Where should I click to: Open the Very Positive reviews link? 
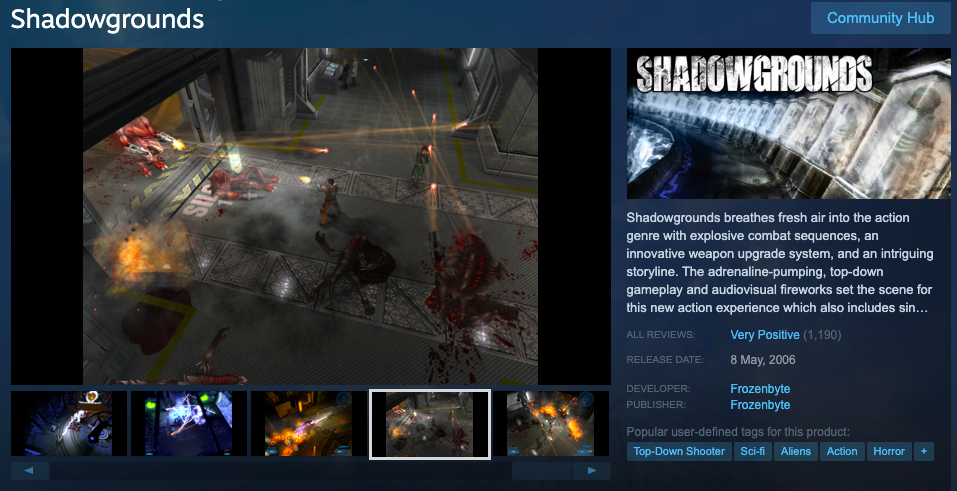tap(765, 335)
